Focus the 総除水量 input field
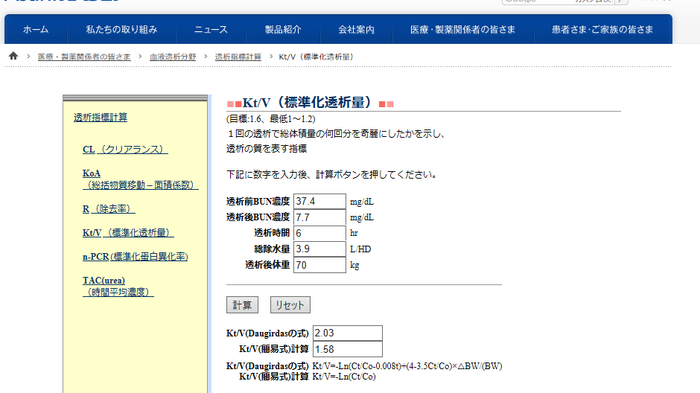700x393 pixels. click(x=319, y=249)
